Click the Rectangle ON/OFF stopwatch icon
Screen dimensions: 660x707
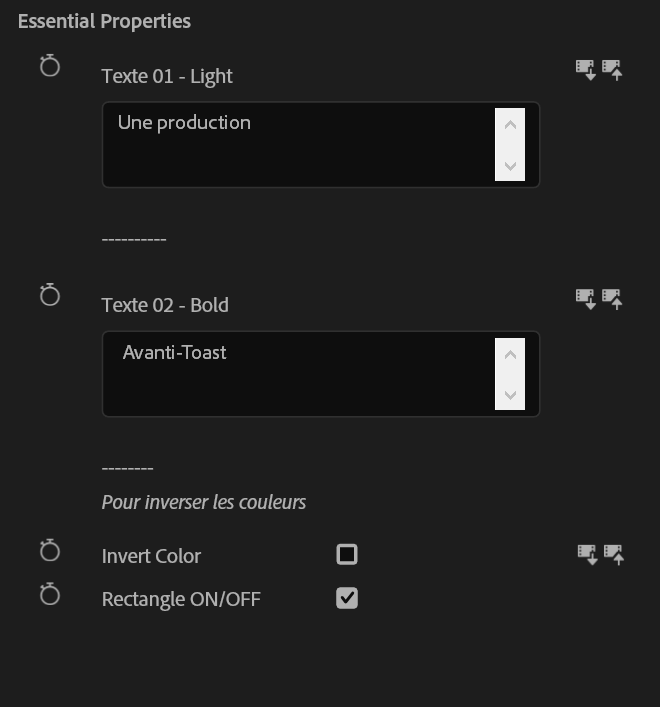click(50, 595)
